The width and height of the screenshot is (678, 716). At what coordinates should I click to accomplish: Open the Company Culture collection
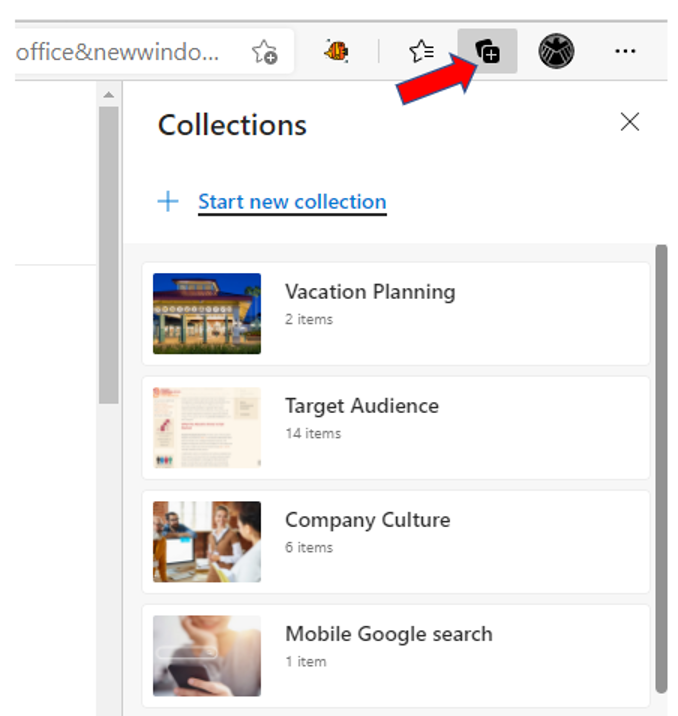[367, 520]
